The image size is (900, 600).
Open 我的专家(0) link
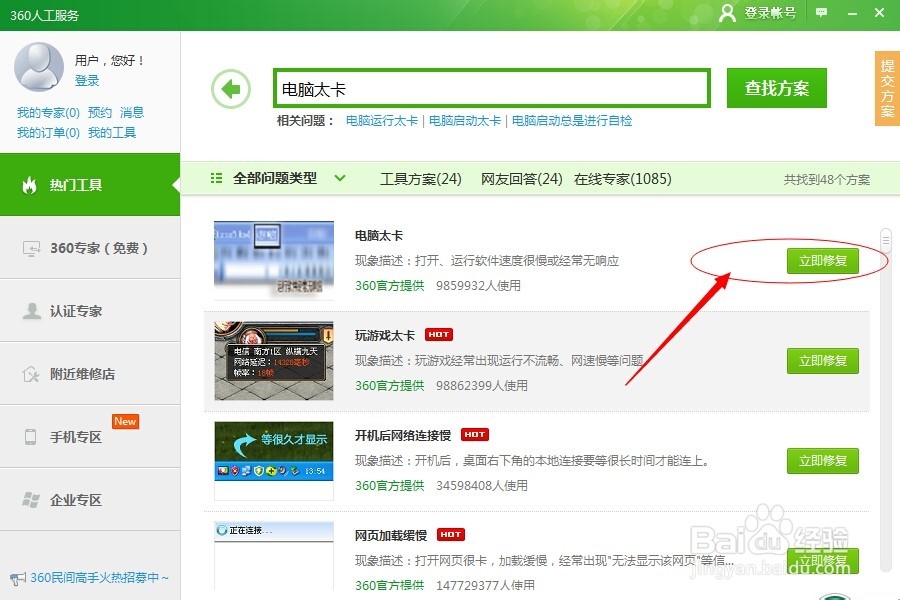click(x=48, y=113)
